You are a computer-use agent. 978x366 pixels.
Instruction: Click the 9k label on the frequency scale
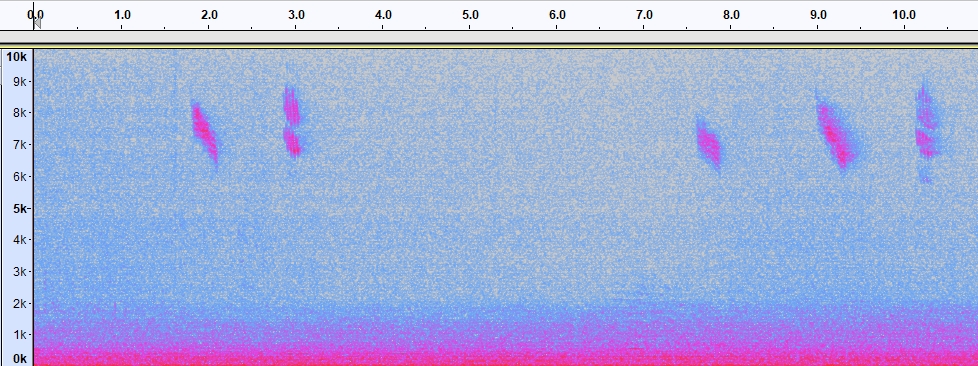coord(19,82)
